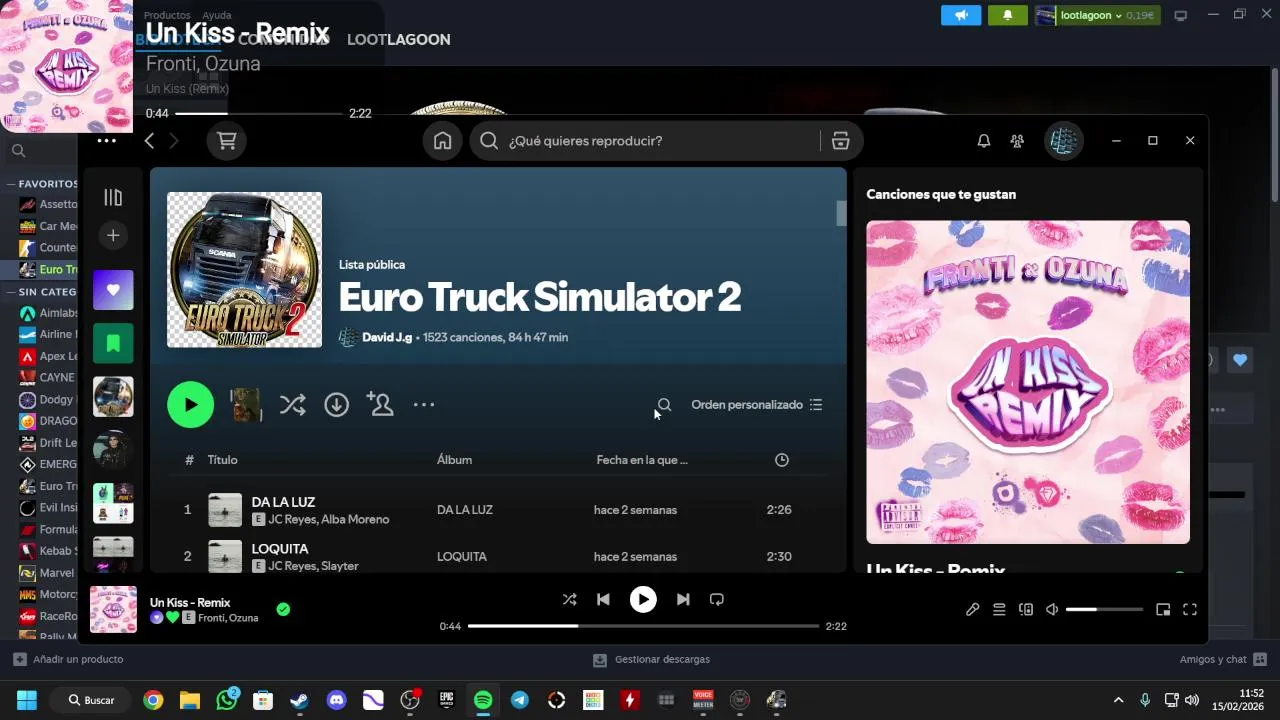Image resolution: width=1280 pixels, height=720 pixels.
Task: Play the Euro Truck Simulator 2 playlist
Action: click(x=190, y=405)
